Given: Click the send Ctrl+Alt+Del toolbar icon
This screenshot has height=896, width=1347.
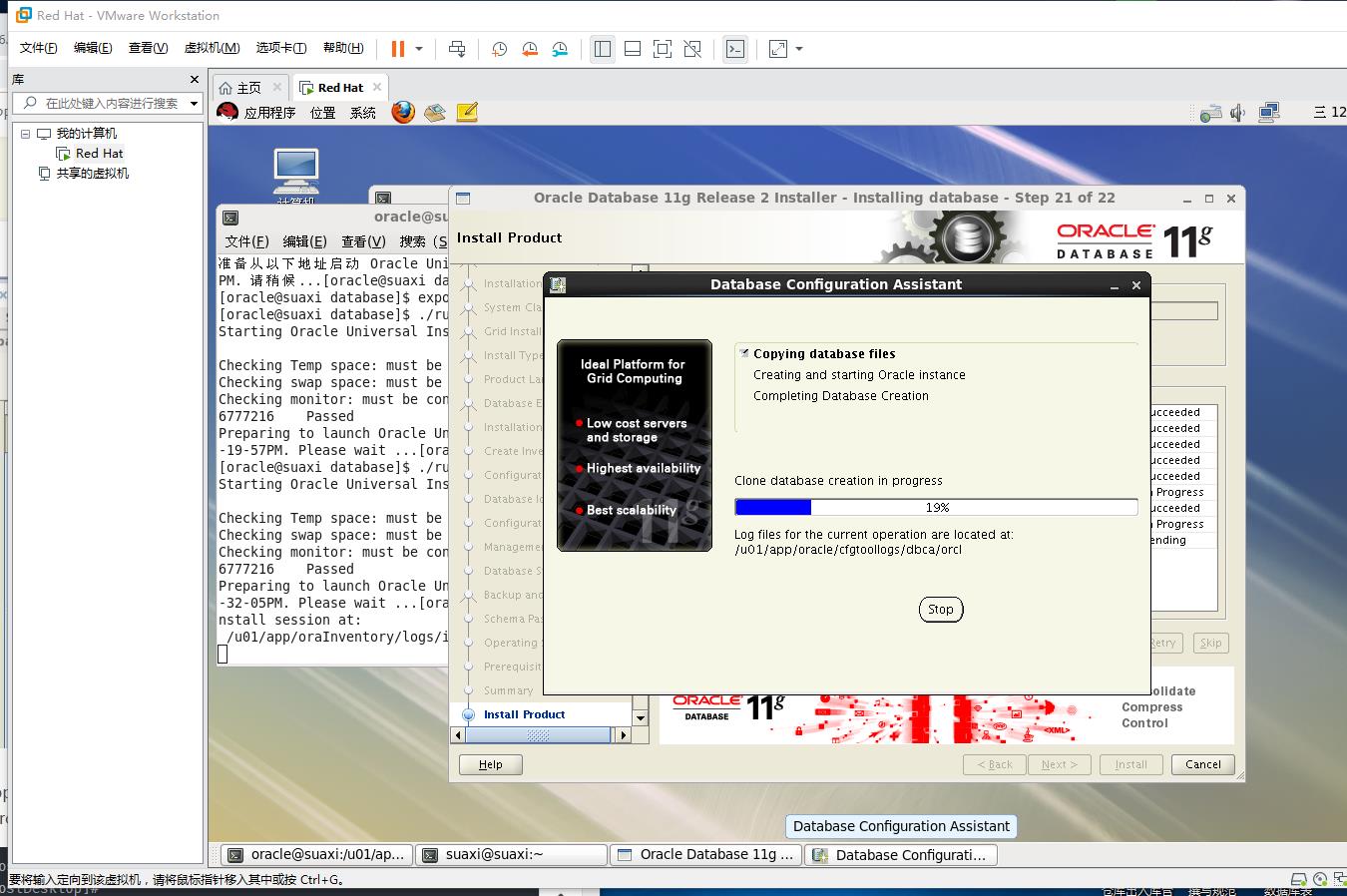Looking at the screenshot, I should [x=457, y=49].
